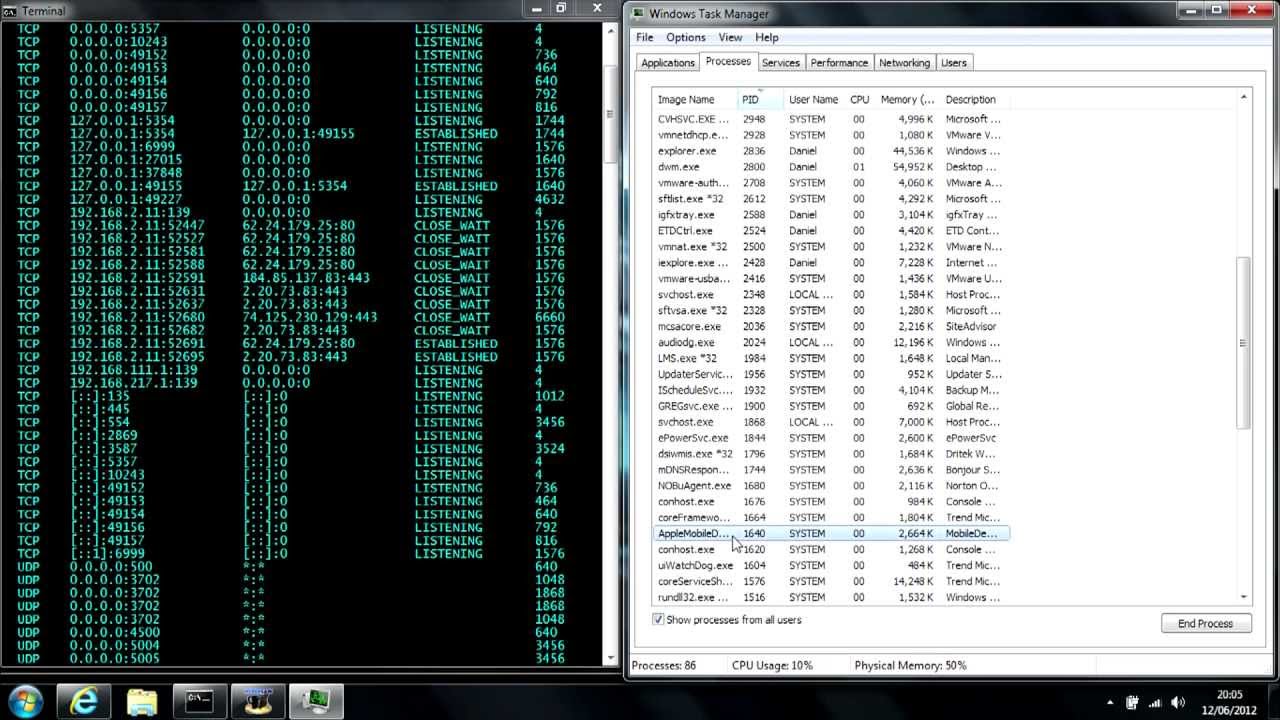Sort processes by PID column header
This screenshot has height=720, width=1280.
[761, 99]
